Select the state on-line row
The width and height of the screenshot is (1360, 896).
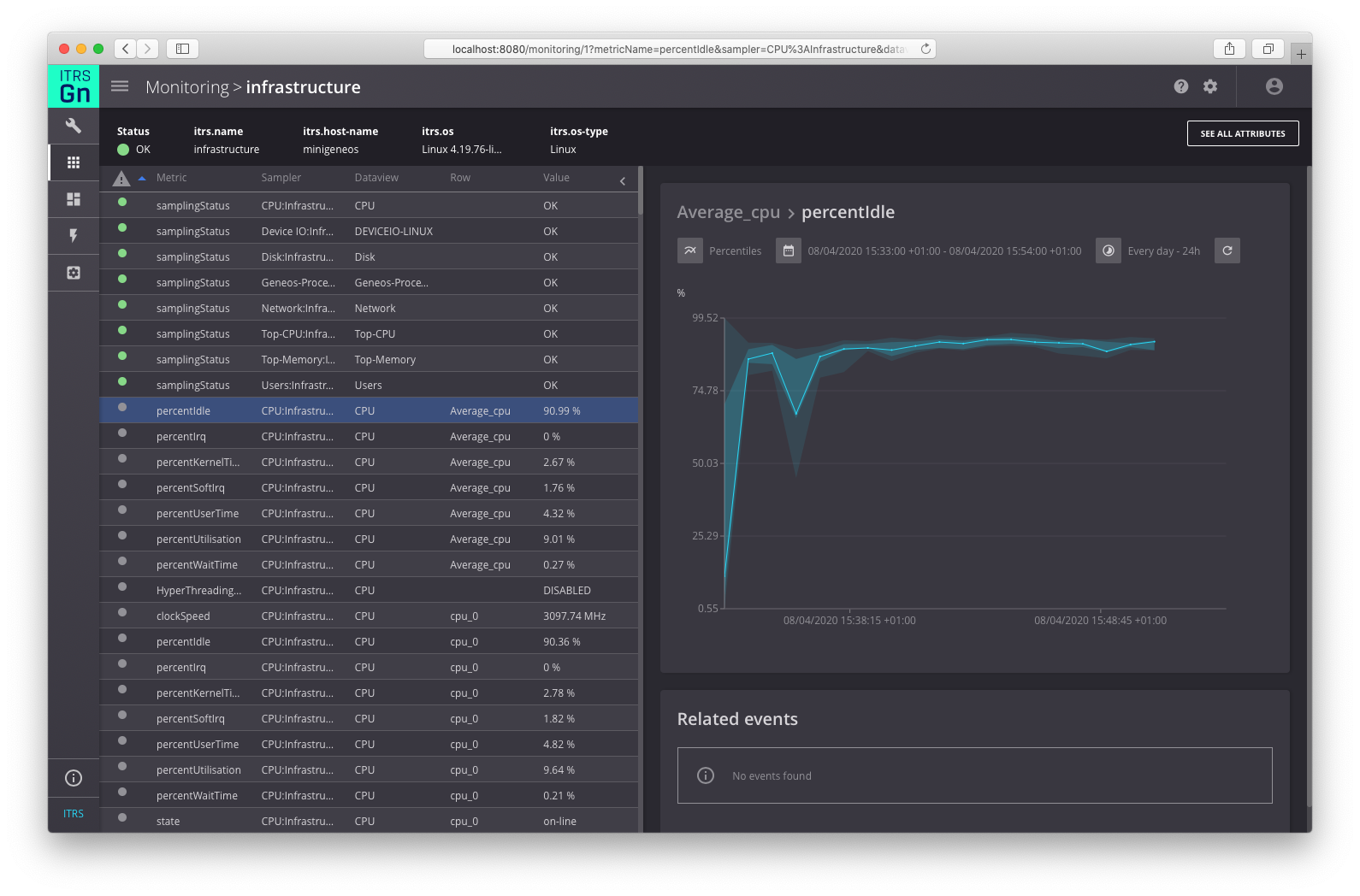369,821
